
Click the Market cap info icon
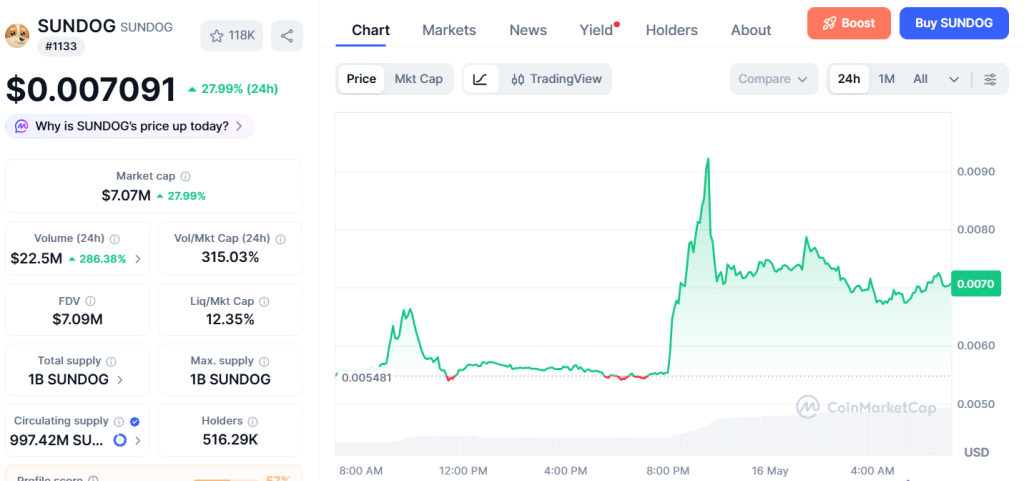pyautogui.click(x=185, y=176)
